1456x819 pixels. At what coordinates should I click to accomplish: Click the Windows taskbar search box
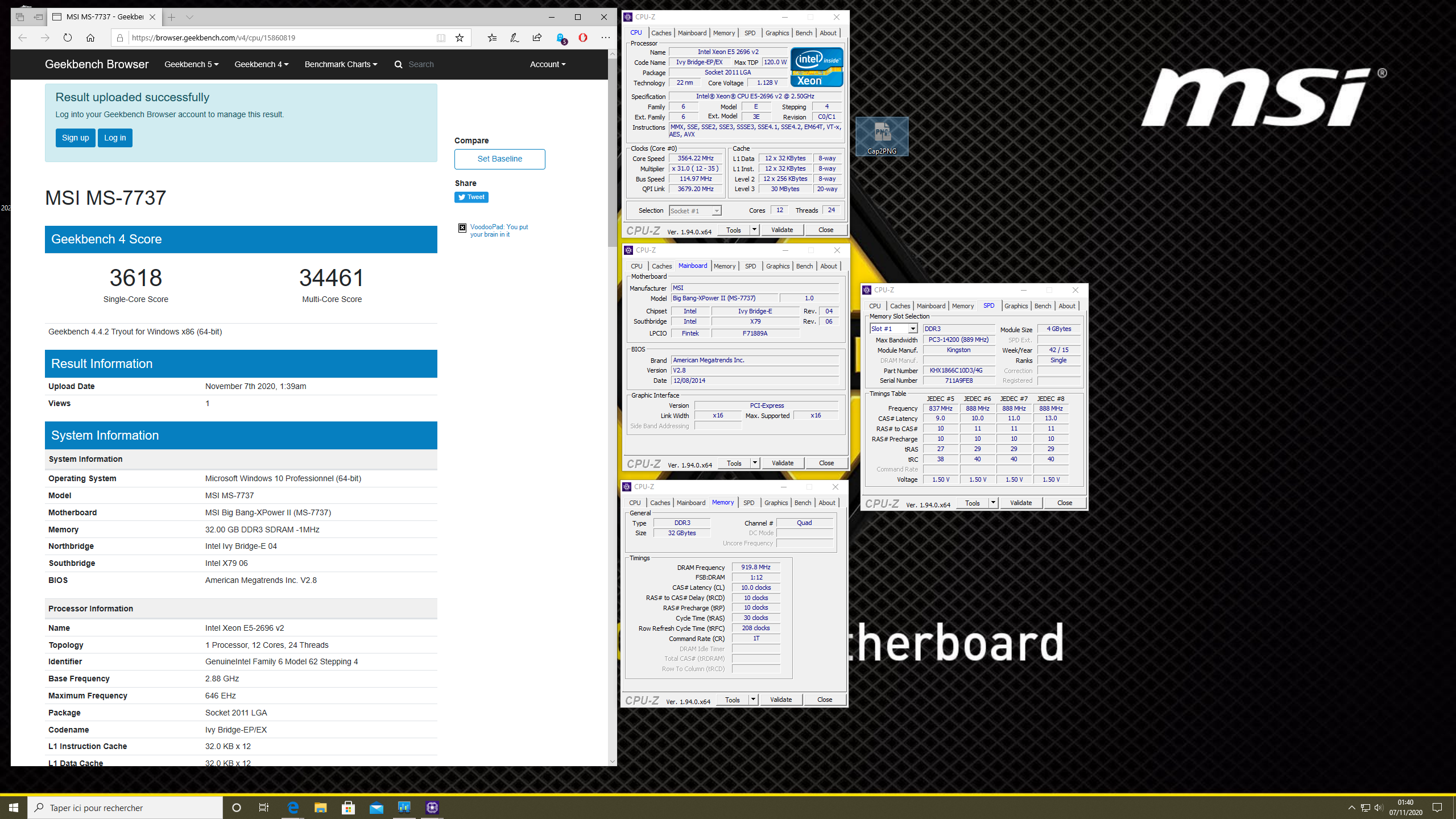(125, 808)
